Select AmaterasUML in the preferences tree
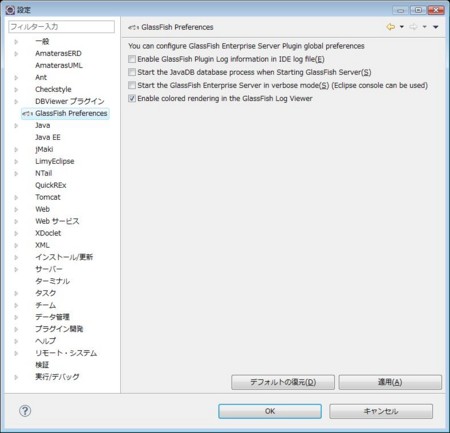The image size is (450, 433). tap(59, 65)
